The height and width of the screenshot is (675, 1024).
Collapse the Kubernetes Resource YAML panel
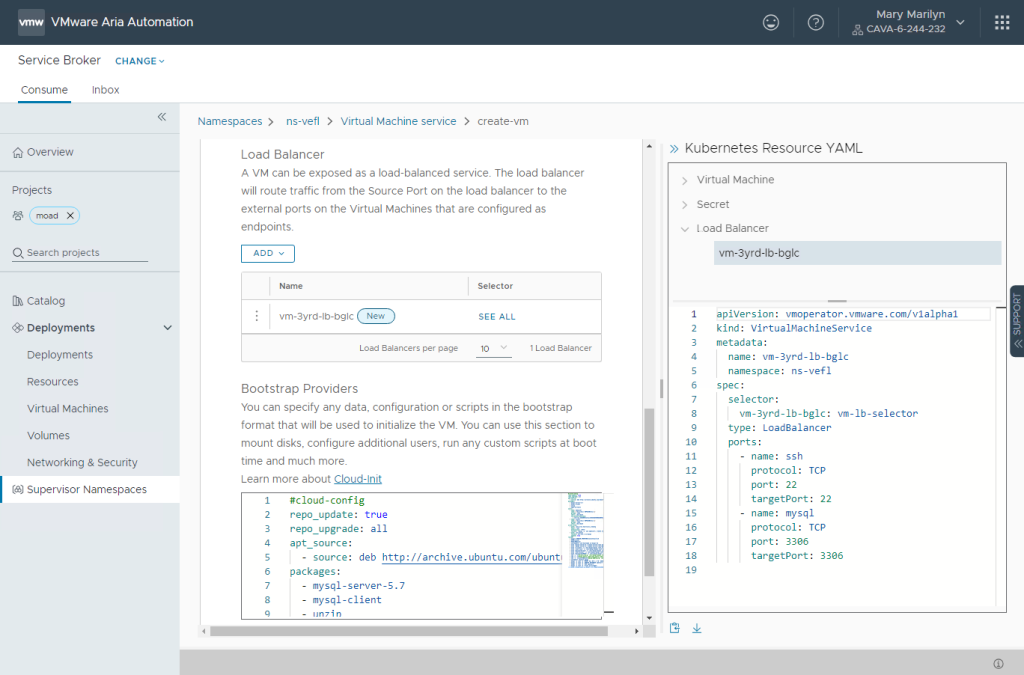[x=674, y=148]
